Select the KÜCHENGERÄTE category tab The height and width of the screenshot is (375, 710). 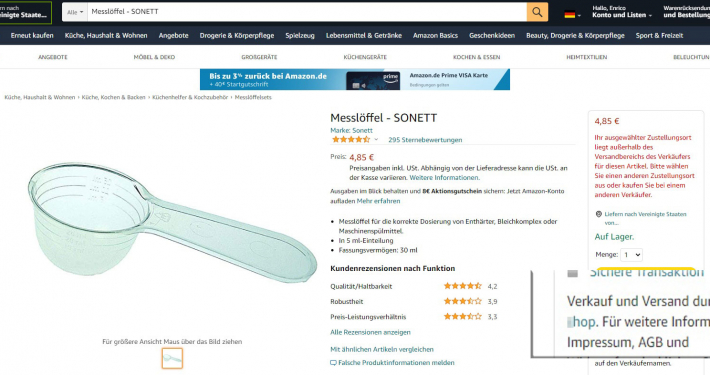pos(365,57)
